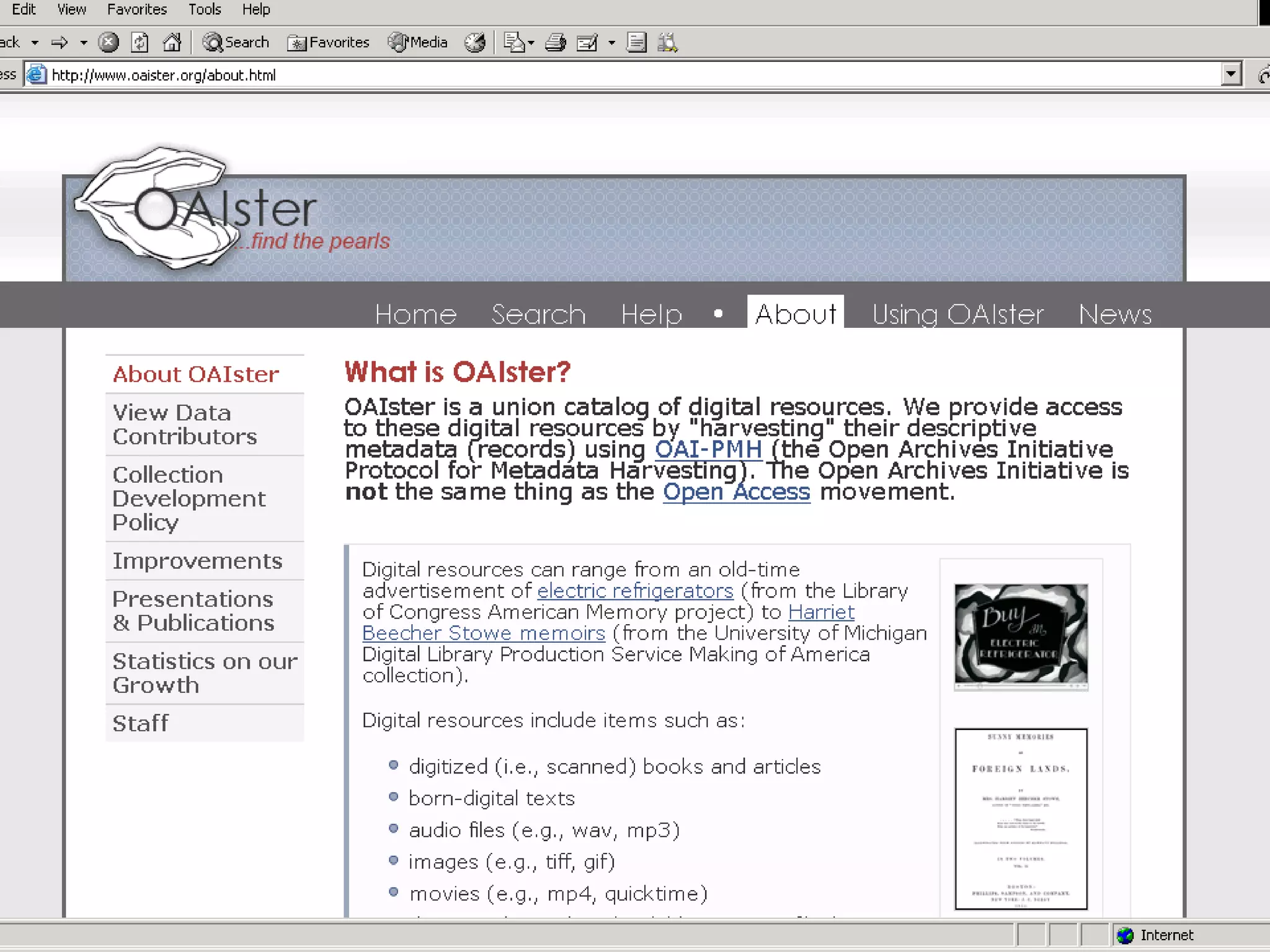Switch to the Using OAIster tab
Image resolution: width=1270 pixels, height=952 pixels.
(x=957, y=314)
